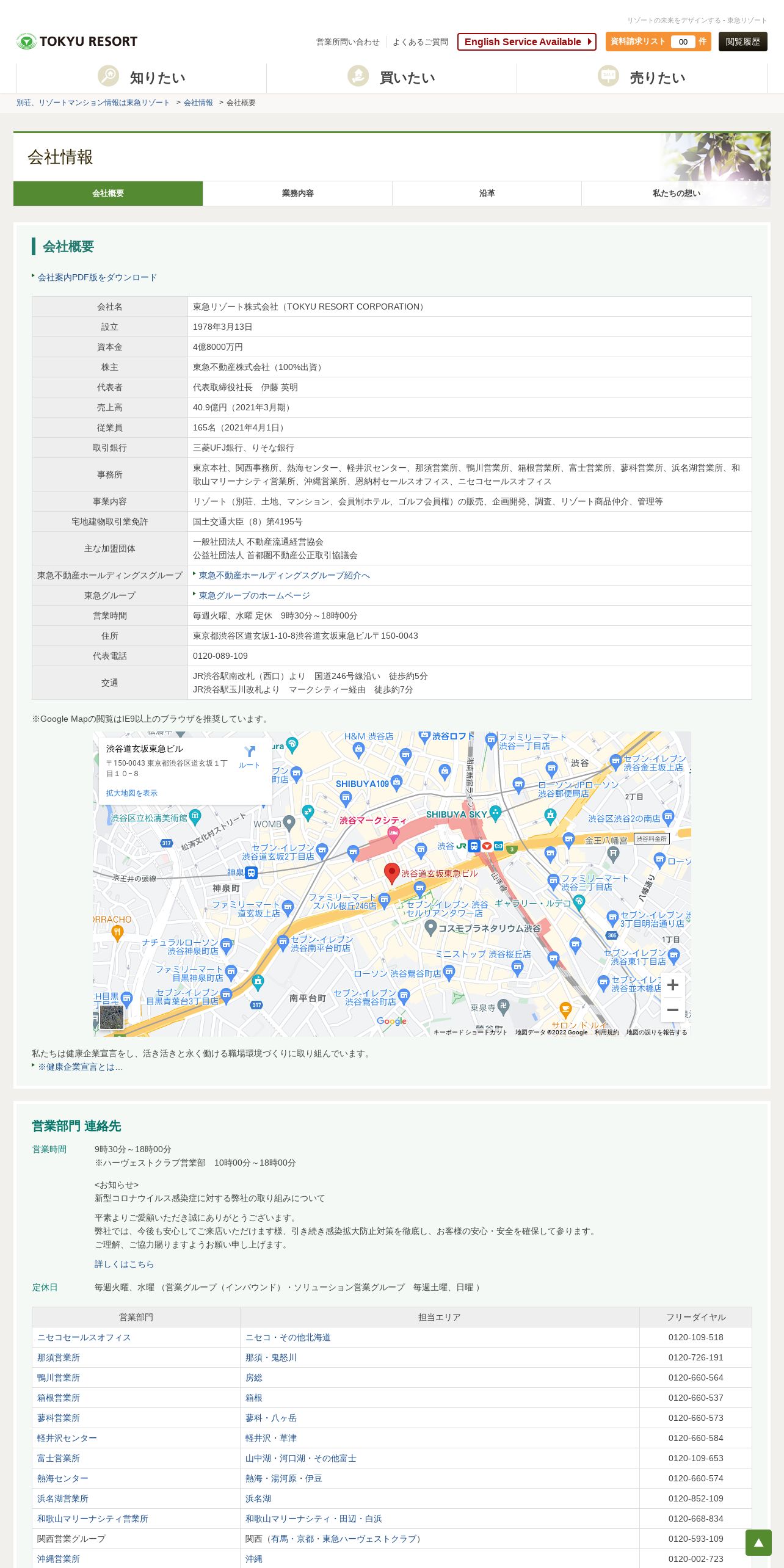
Task: Open the 知りたい navigation menu
Action: point(142,78)
